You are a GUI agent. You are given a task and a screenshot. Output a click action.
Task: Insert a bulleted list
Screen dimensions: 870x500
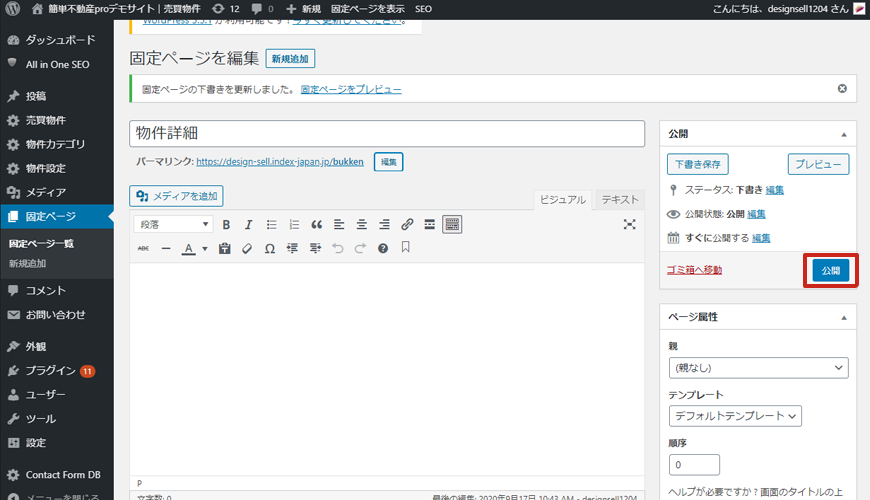tap(271, 225)
